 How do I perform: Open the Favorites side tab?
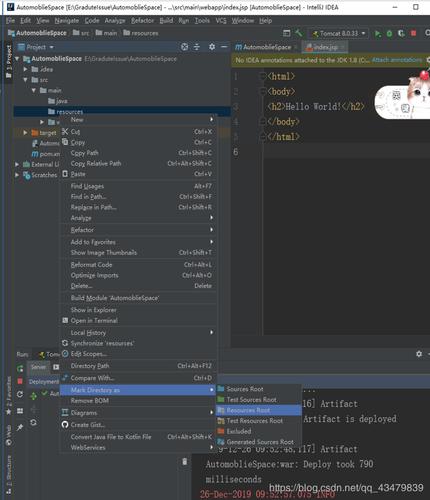(8, 396)
